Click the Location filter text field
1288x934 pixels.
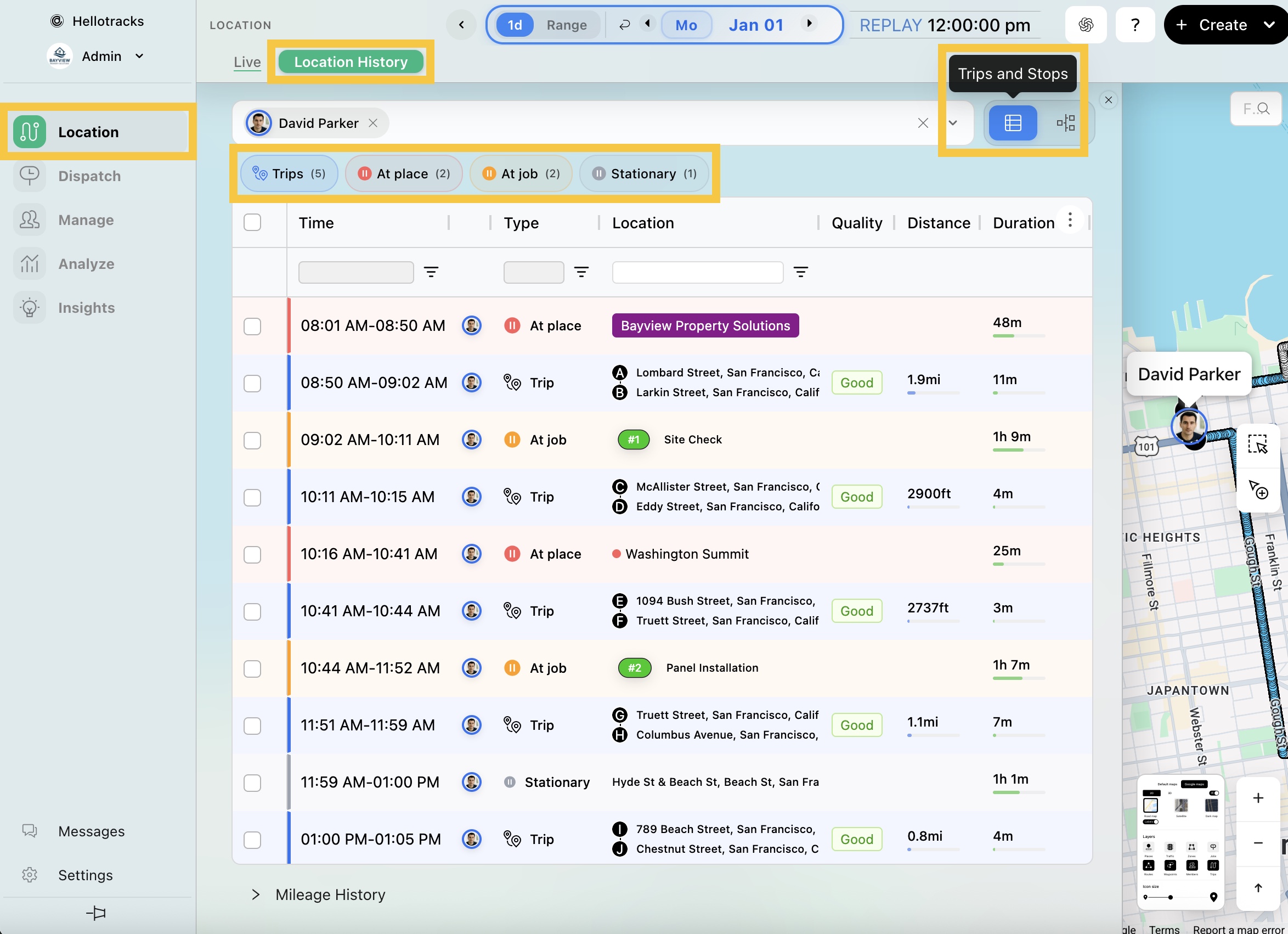point(697,272)
